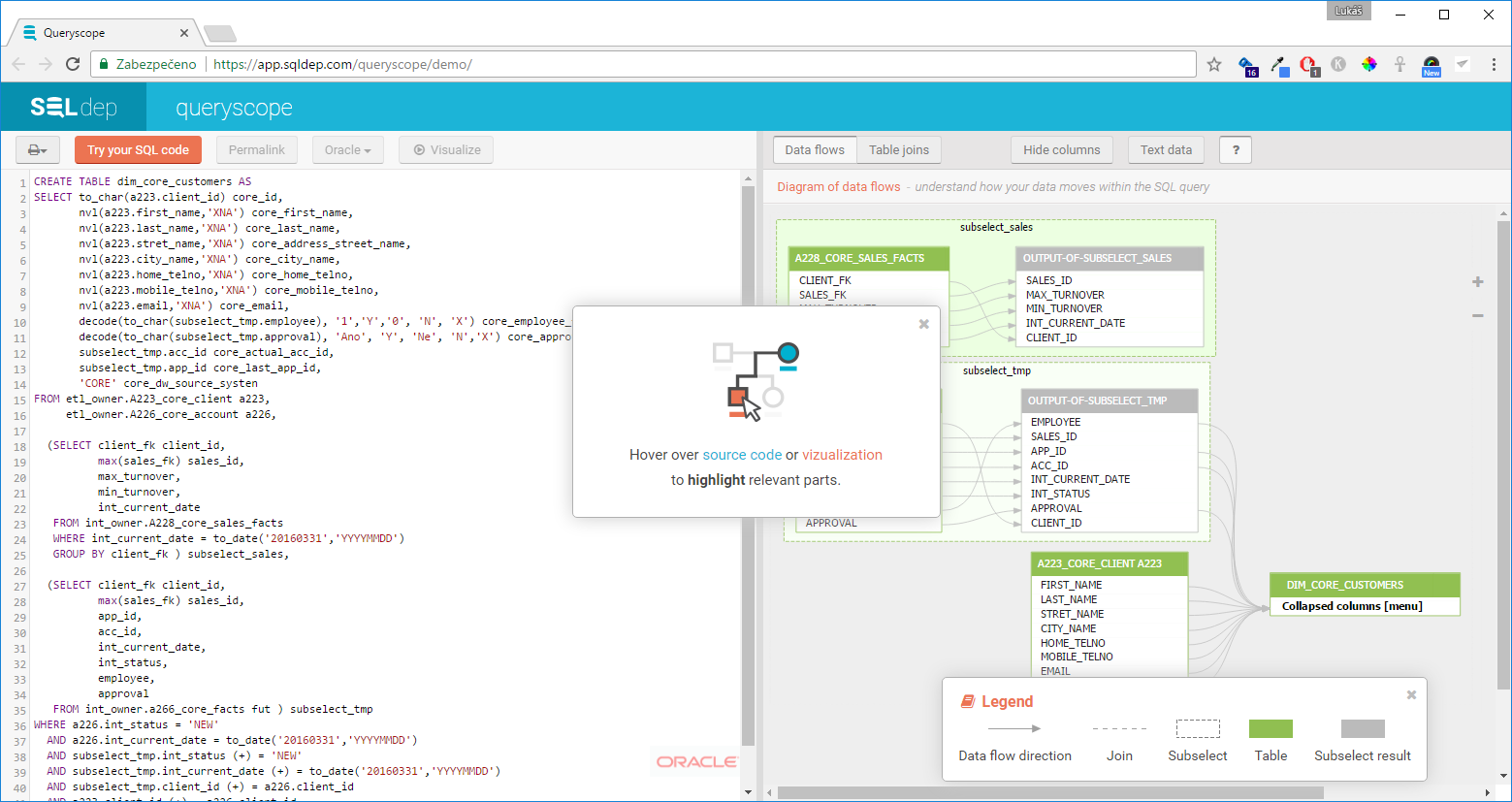The image size is (1512, 802).
Task: Close the Legend panel
Action: point(1412,694)
